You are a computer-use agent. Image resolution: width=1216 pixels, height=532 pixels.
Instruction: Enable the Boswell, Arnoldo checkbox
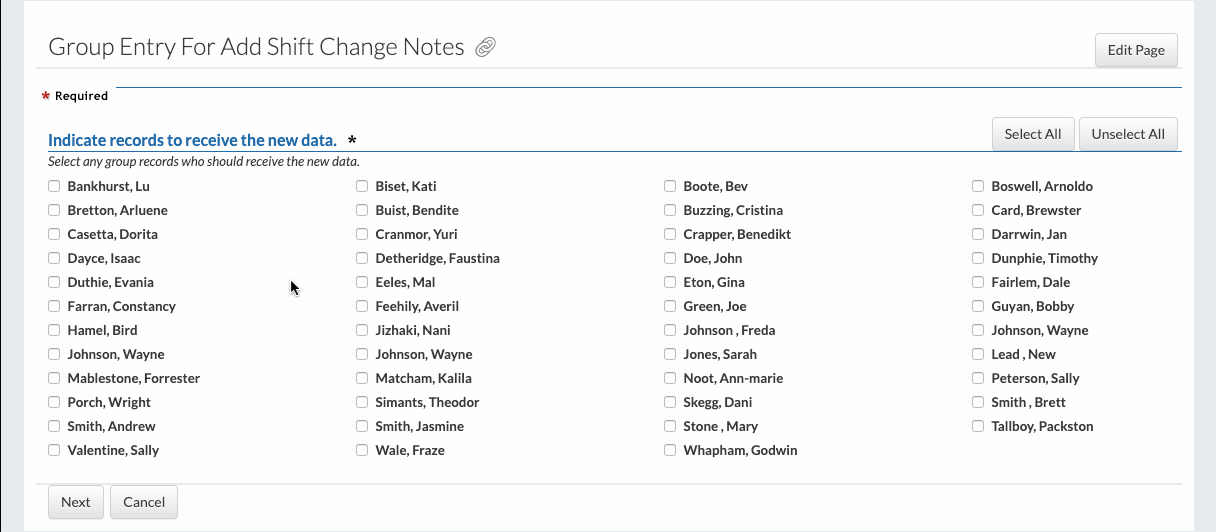(978, 186)
